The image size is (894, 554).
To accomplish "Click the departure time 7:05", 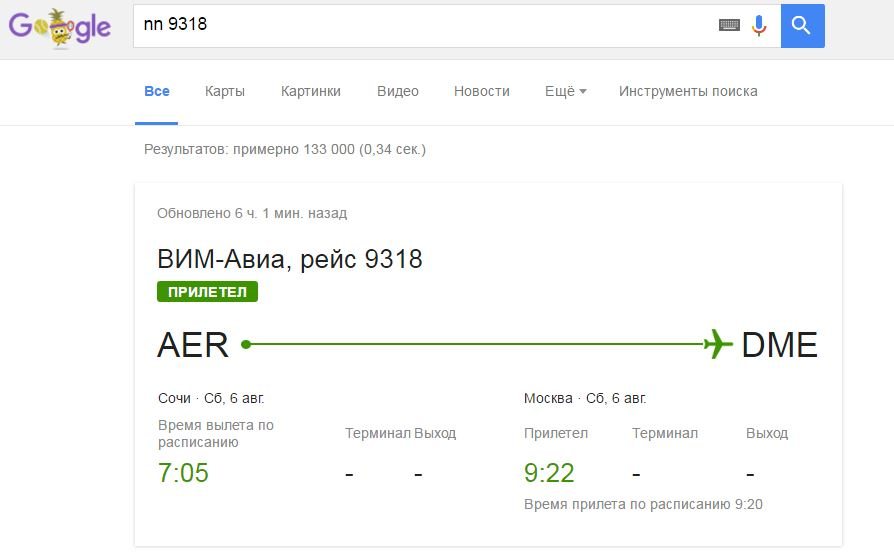I will click(183, 473).
